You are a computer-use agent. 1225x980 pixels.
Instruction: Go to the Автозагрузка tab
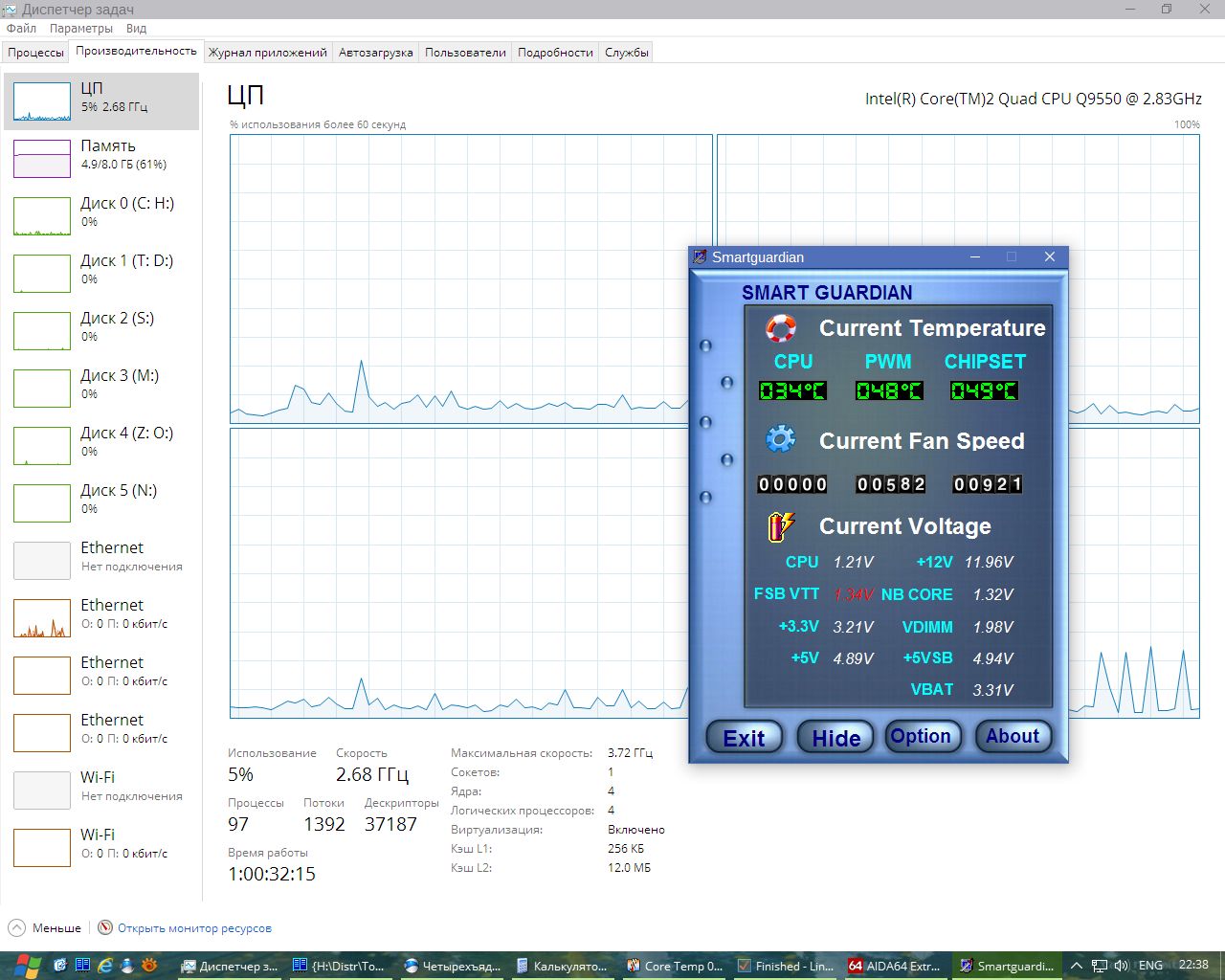tap(376, 53)
